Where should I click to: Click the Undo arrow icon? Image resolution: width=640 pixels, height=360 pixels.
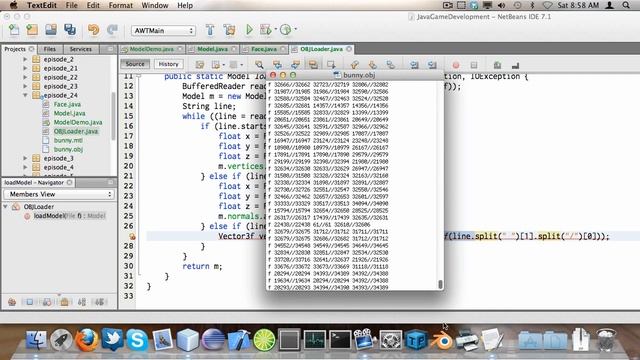93,30
